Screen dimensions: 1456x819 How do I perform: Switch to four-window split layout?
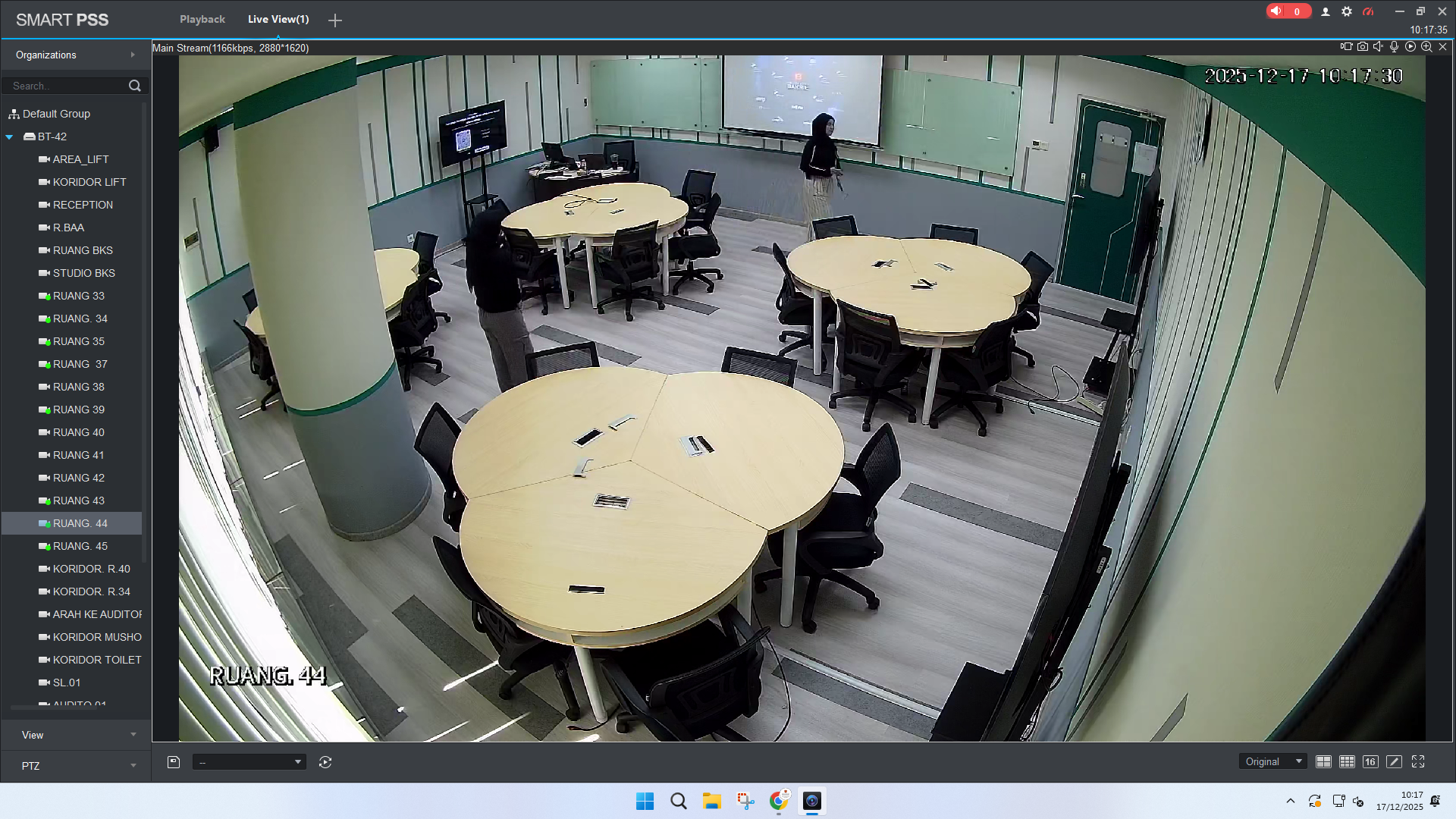pyautogui.click(x=1323, y=761)
